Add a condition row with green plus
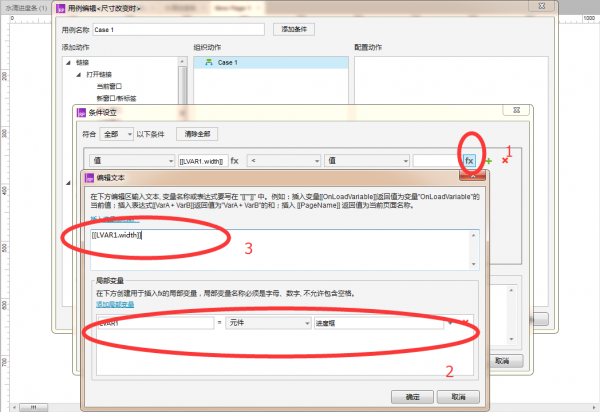 click(x=489, y=161)
